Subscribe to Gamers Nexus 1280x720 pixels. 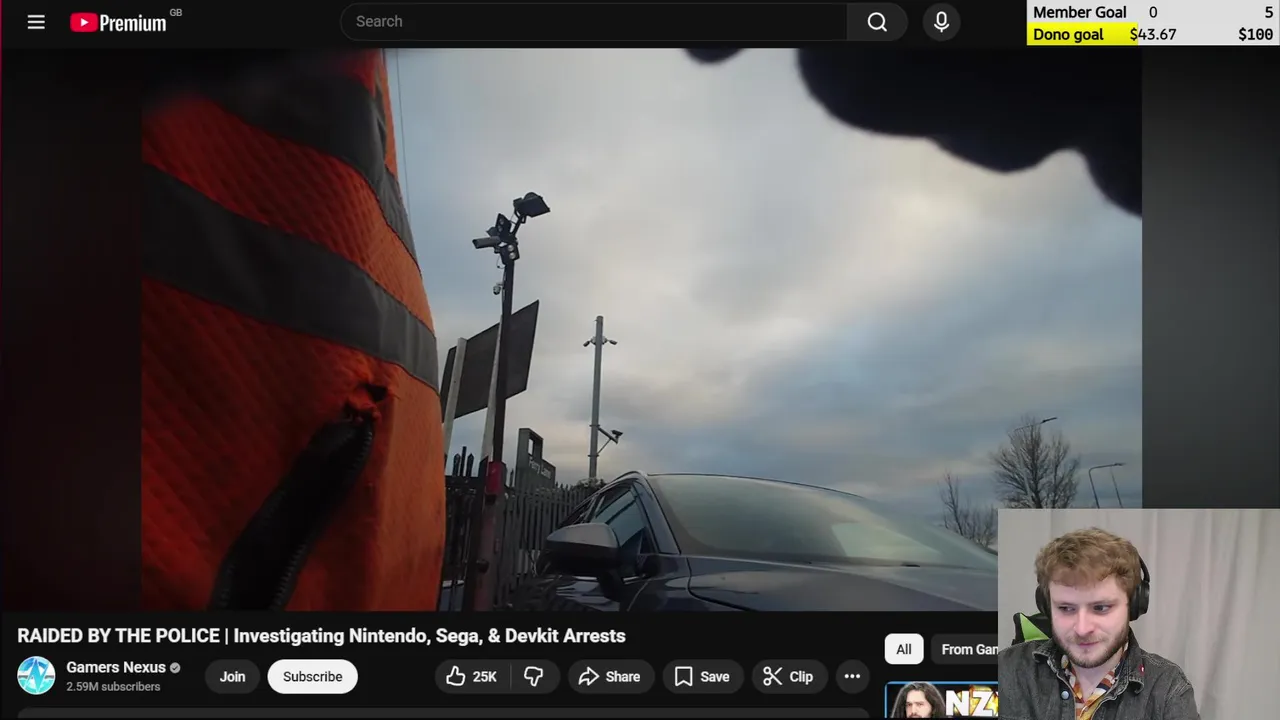coord(312,676)
